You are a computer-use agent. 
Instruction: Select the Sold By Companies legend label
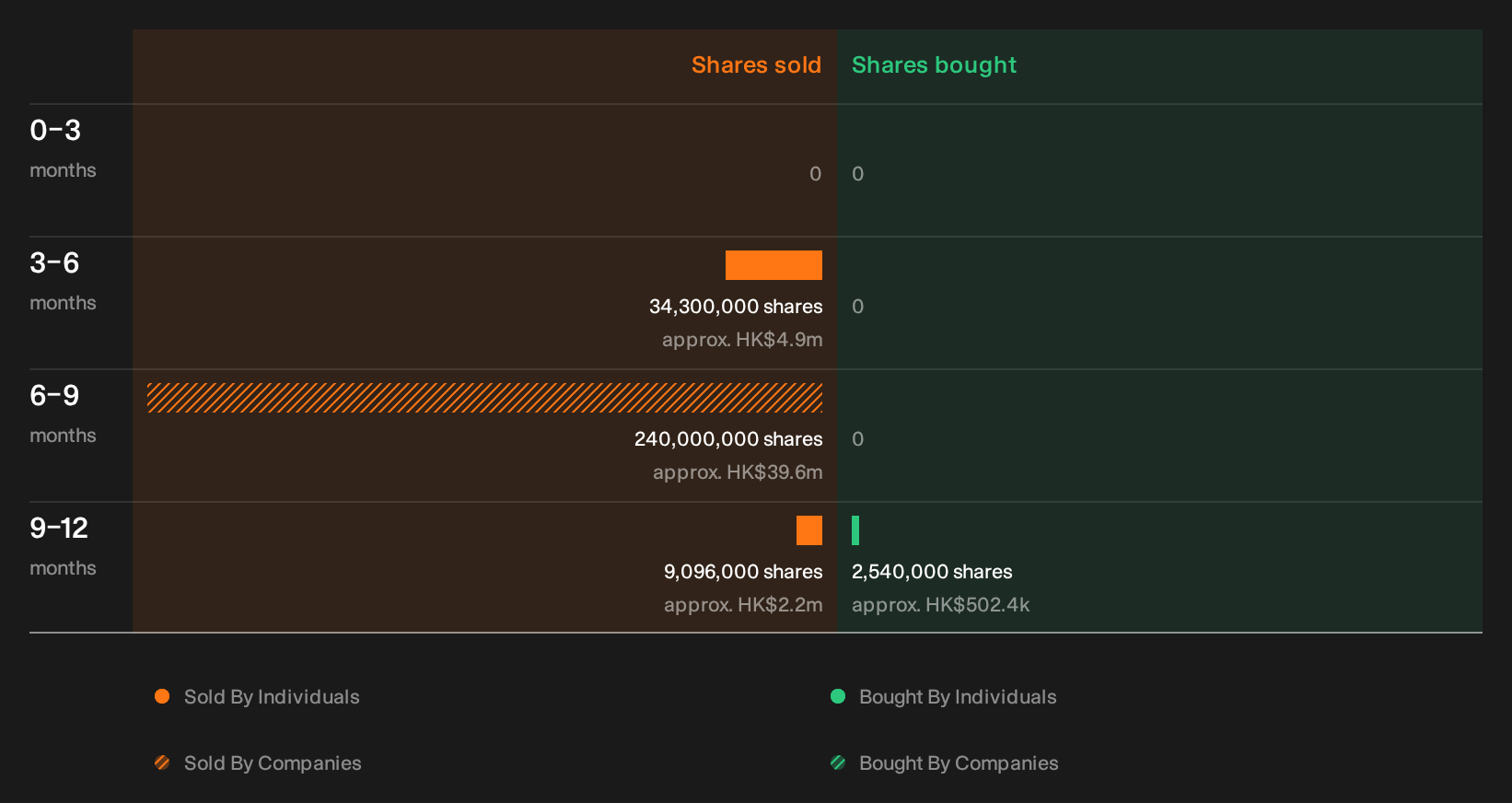[273, 763]
